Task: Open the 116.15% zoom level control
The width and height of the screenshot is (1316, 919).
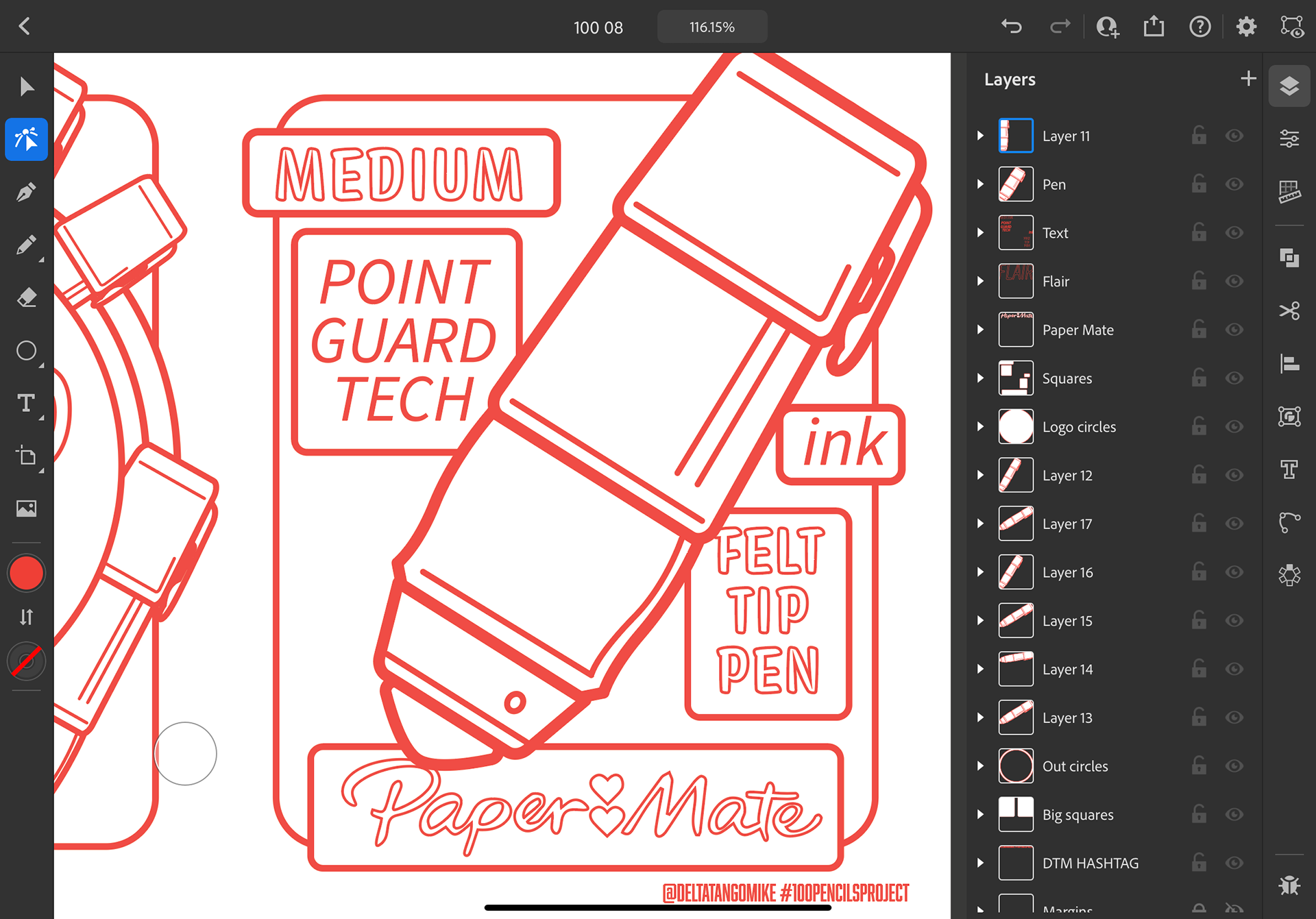Action: [712, 27]
